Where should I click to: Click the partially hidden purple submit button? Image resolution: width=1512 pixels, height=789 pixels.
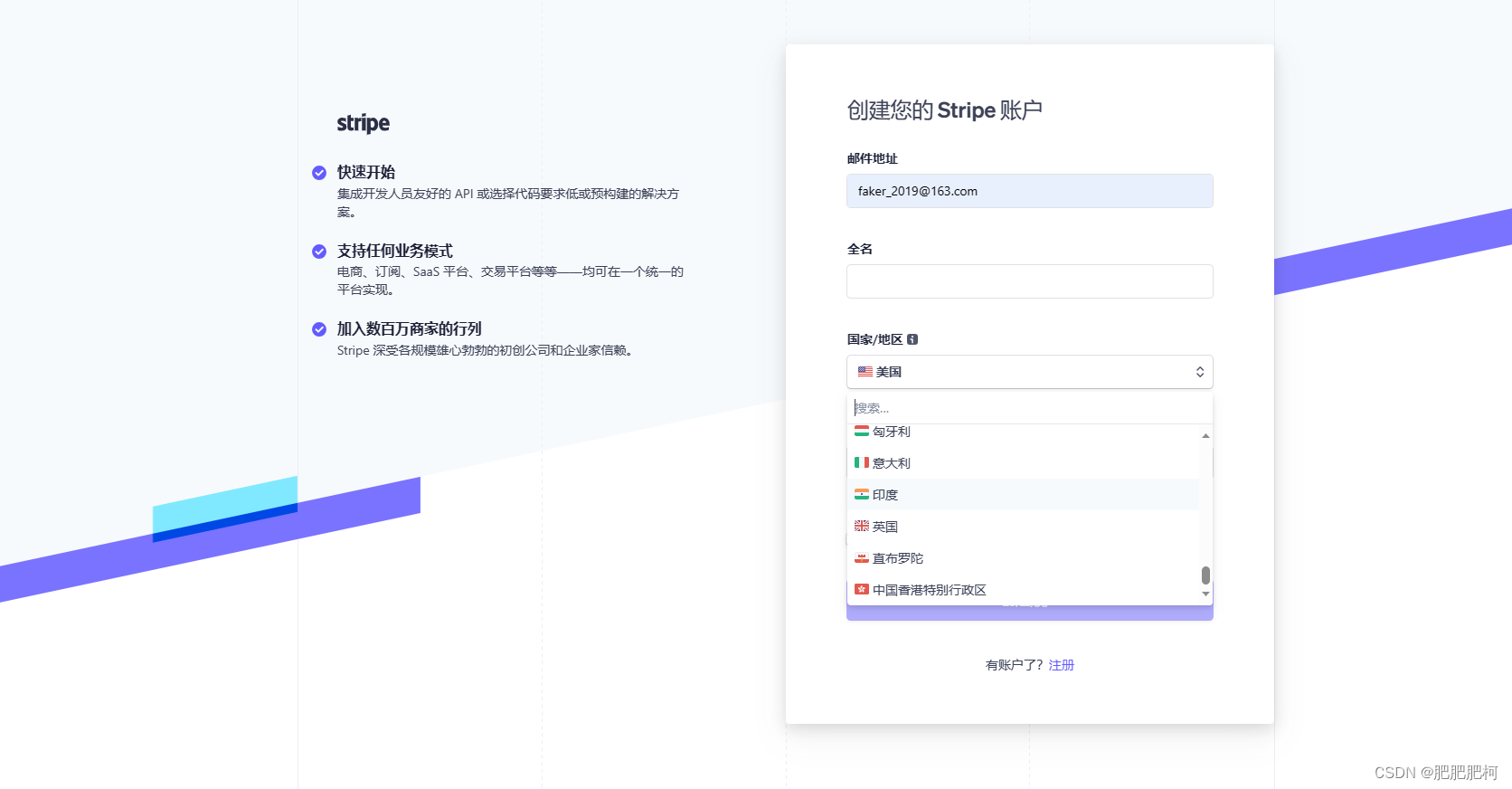click(x=1030, y=613)
